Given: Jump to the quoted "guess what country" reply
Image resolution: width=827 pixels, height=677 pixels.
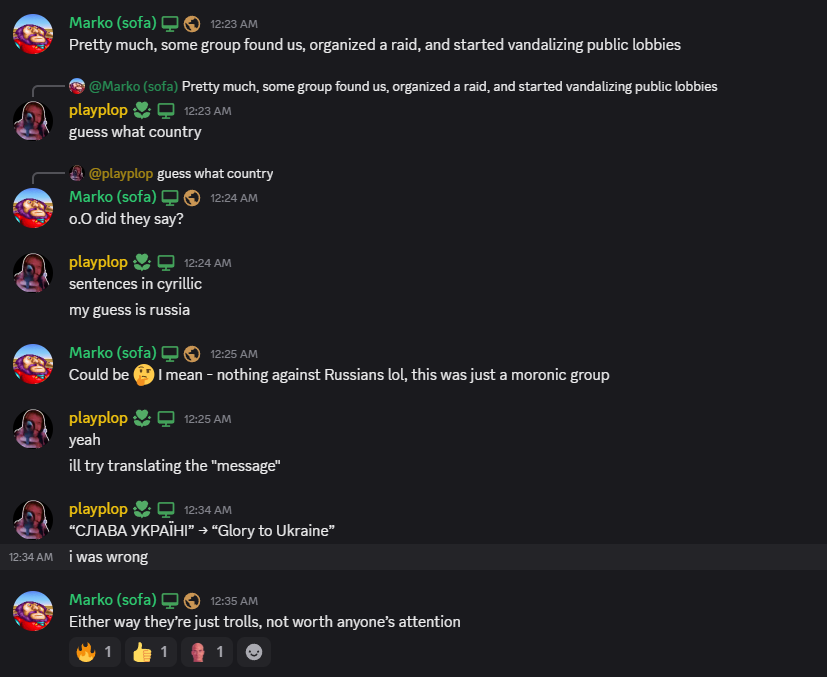Looking at the screenshot, I should (x=215, y=173).
